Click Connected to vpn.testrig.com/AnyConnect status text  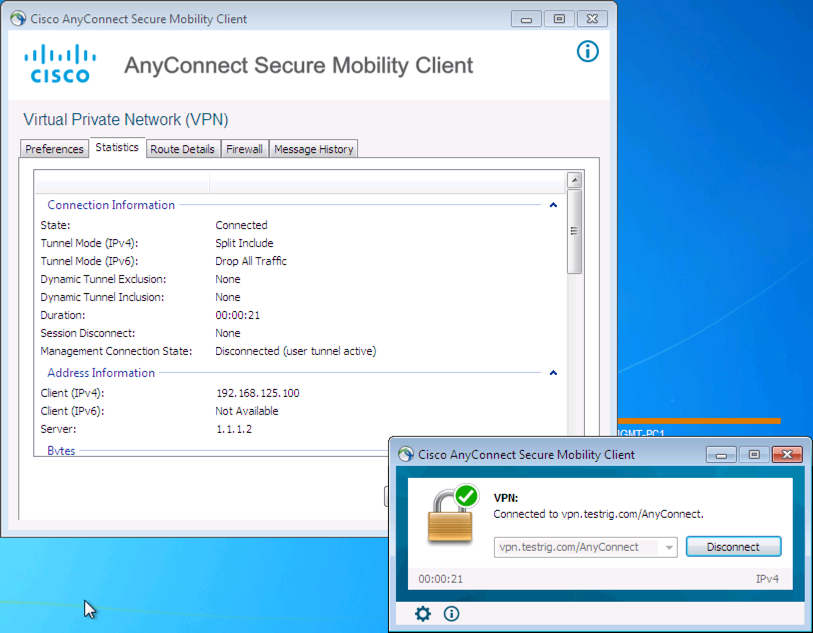coord(598,514)
